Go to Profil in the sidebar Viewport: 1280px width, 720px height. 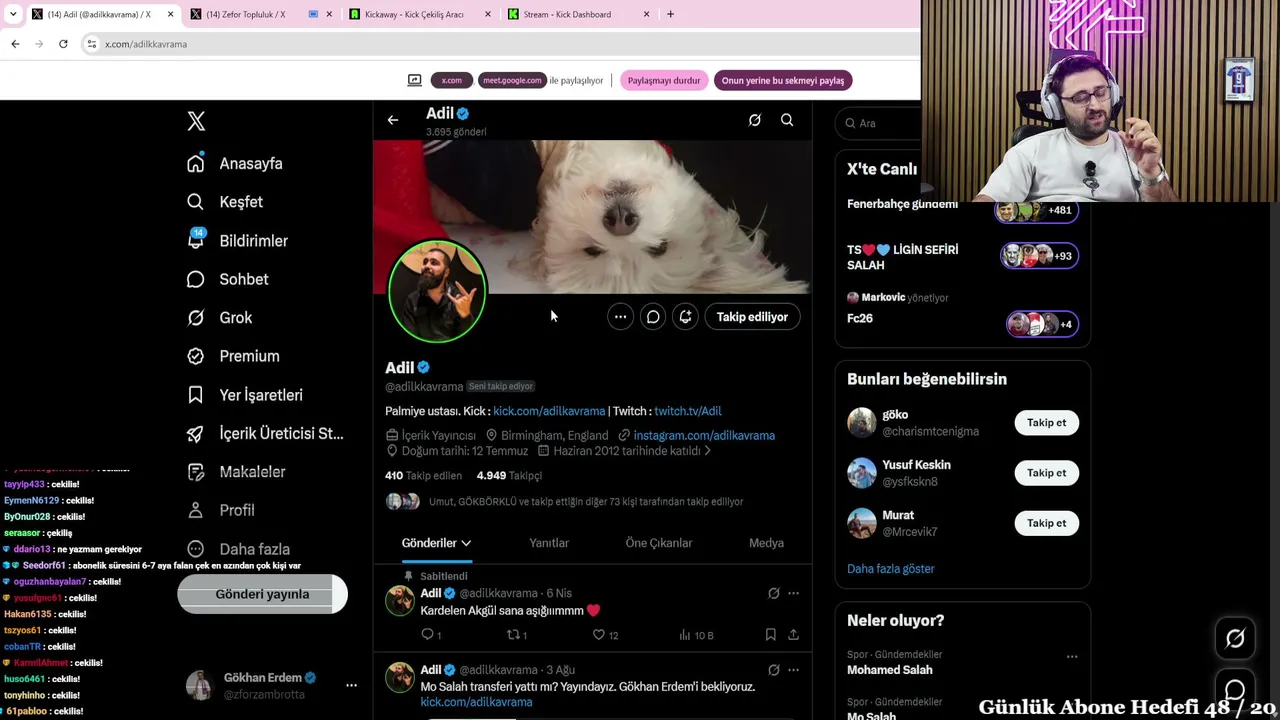point(222,510)
